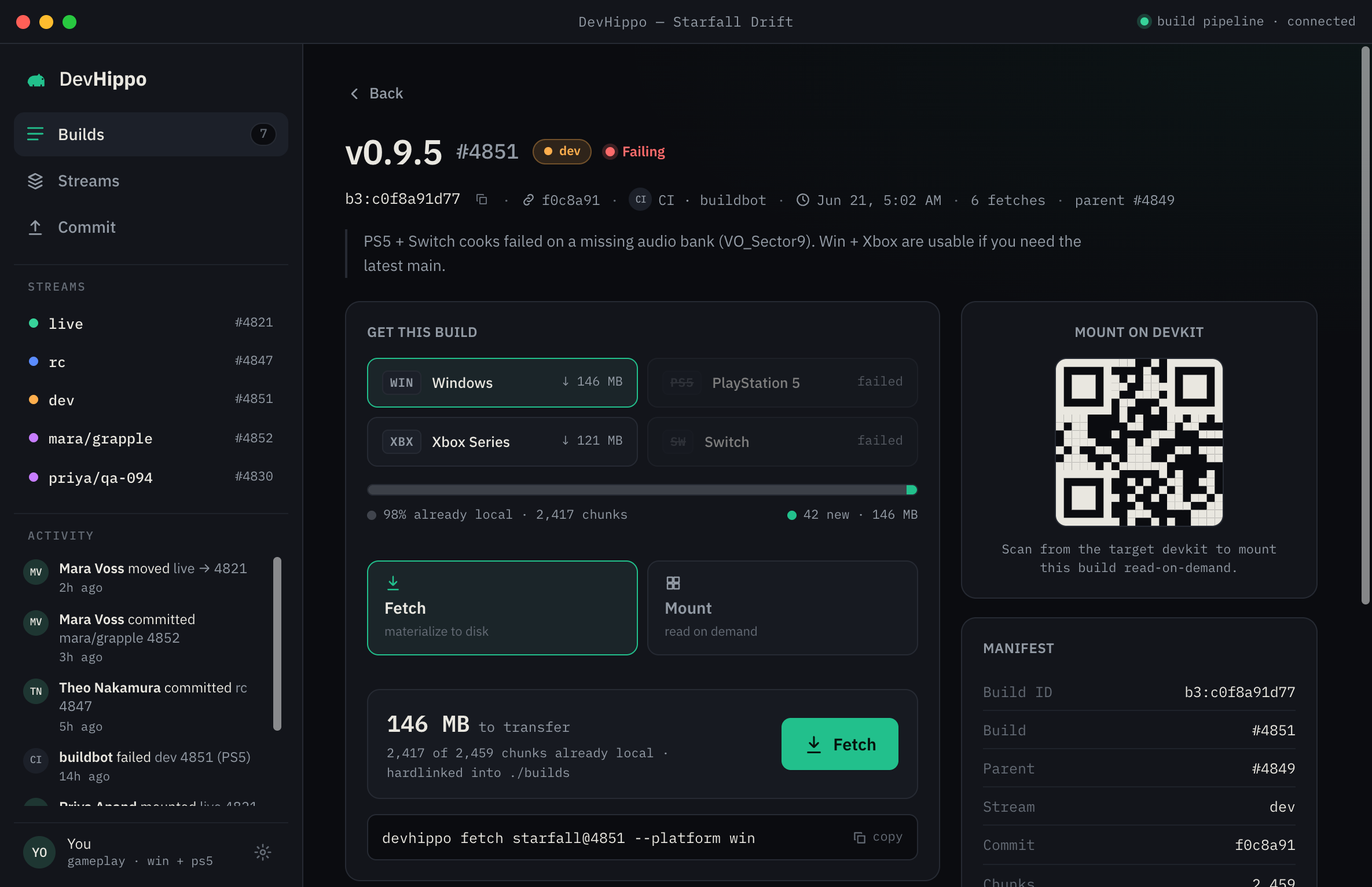Click the MV avatar on mara/grapple commit activity

(36, 622)
